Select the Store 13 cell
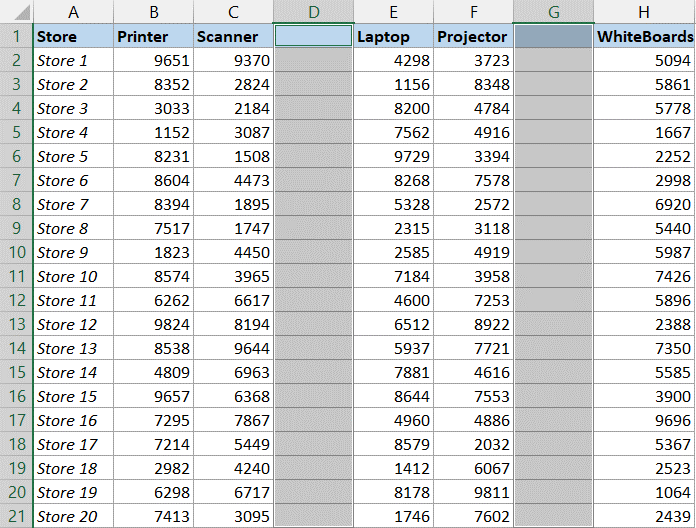This screenshot has height=528, width=696. (73, 348)
